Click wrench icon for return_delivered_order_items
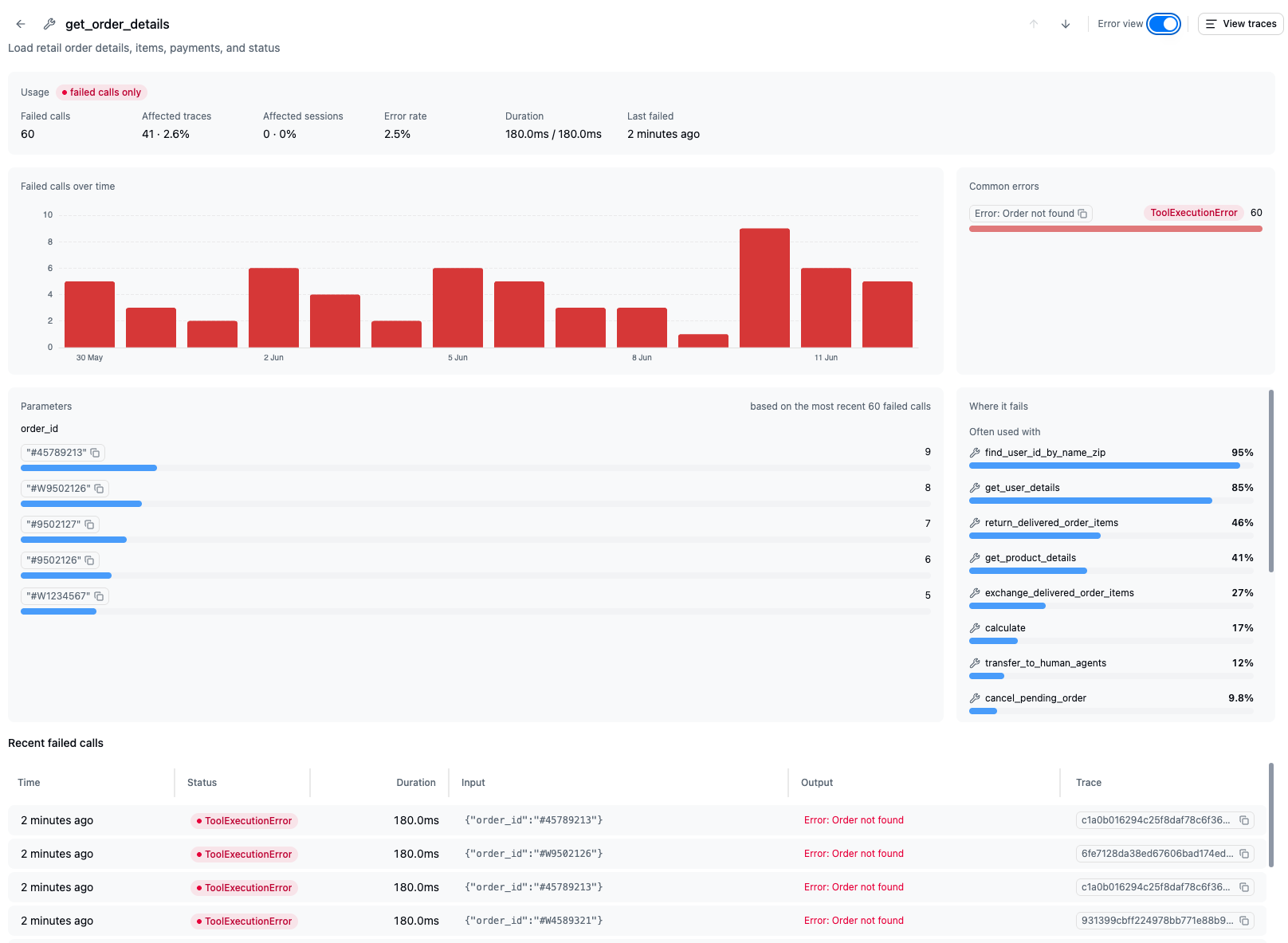 click(x=975, y=523)
